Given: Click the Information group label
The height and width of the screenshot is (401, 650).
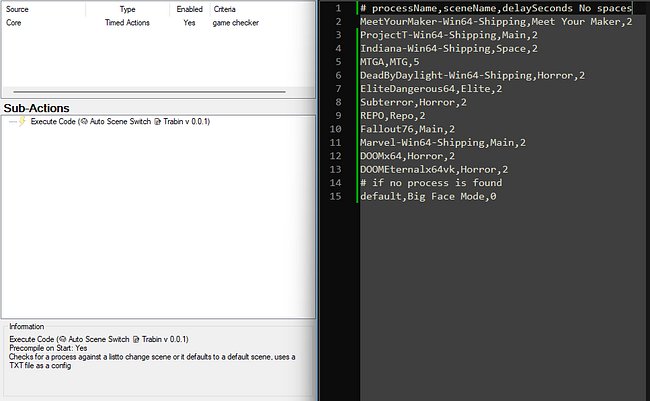Looking at the screenshot, I should point(27,326).
